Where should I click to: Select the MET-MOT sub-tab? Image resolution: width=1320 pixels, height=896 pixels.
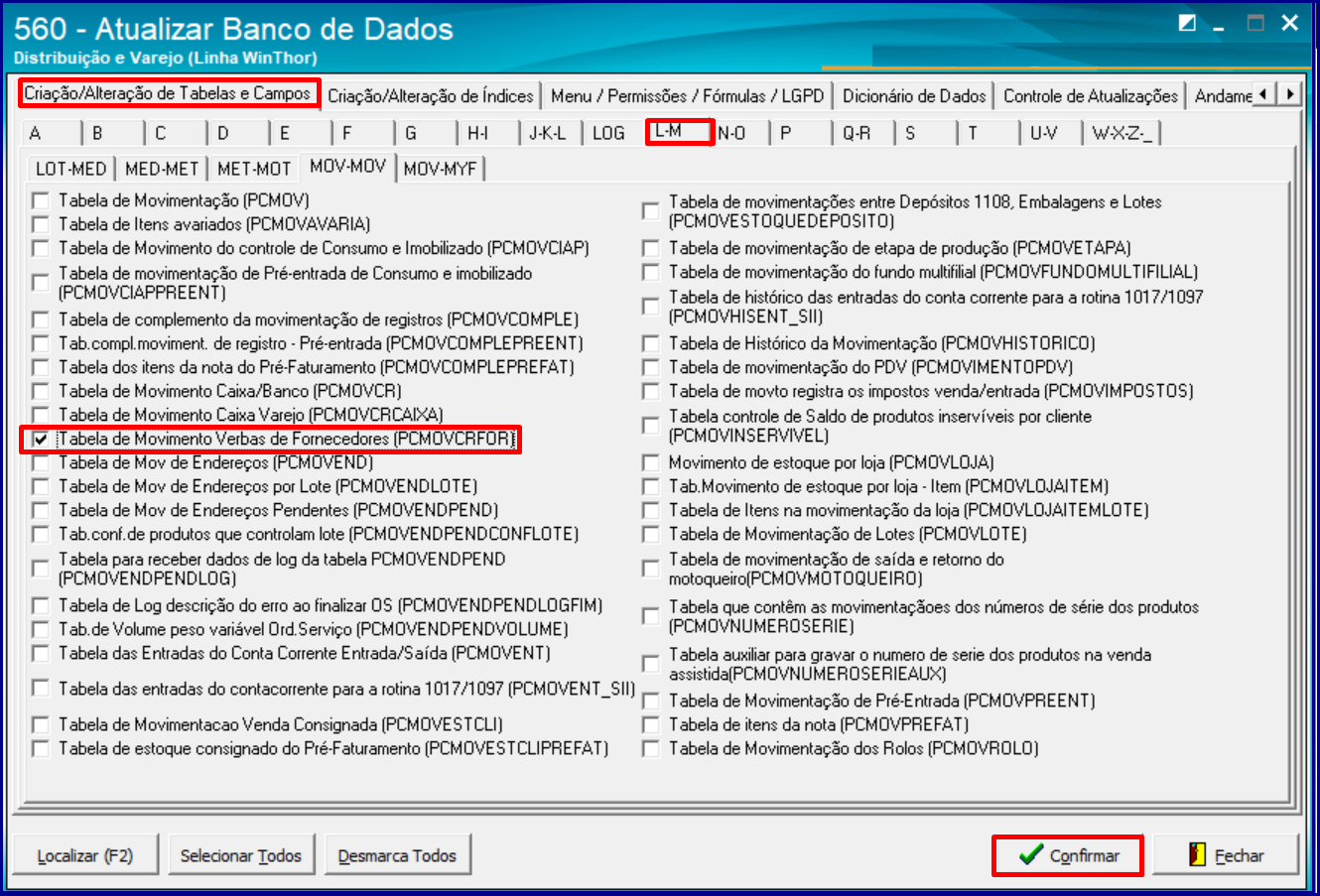[x=254, y=169]
